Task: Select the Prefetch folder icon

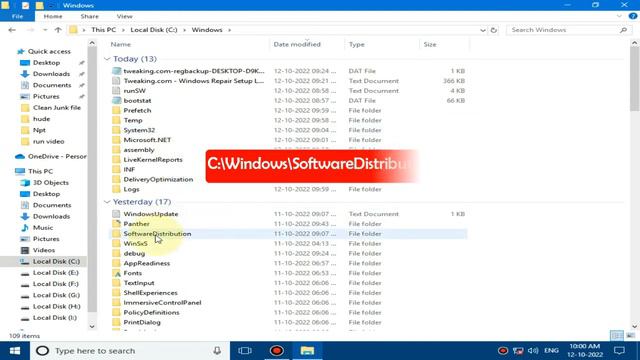Action: (116, 111)
